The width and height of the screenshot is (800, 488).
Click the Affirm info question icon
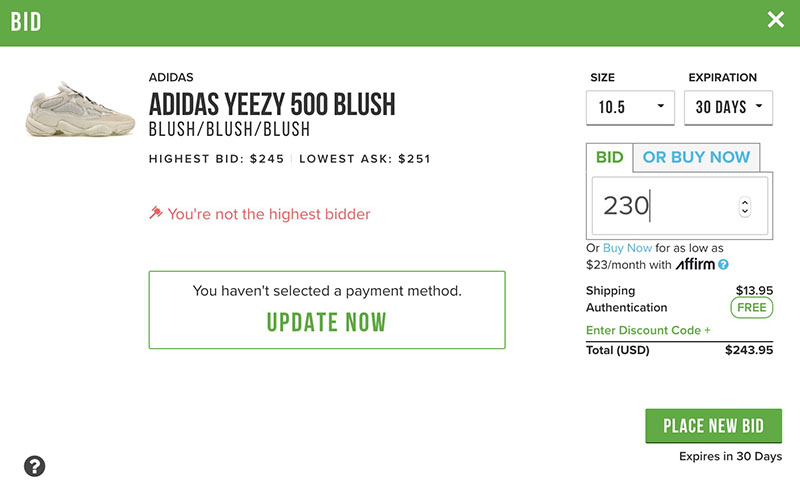(x=723, y=265)
